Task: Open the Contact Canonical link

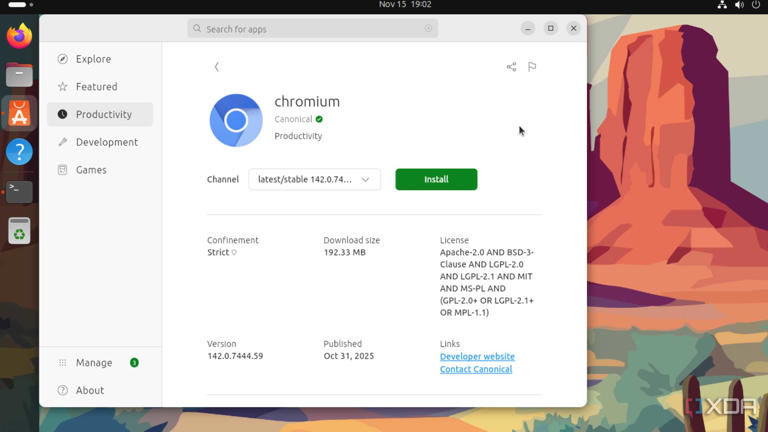Action: coord(476,369)
